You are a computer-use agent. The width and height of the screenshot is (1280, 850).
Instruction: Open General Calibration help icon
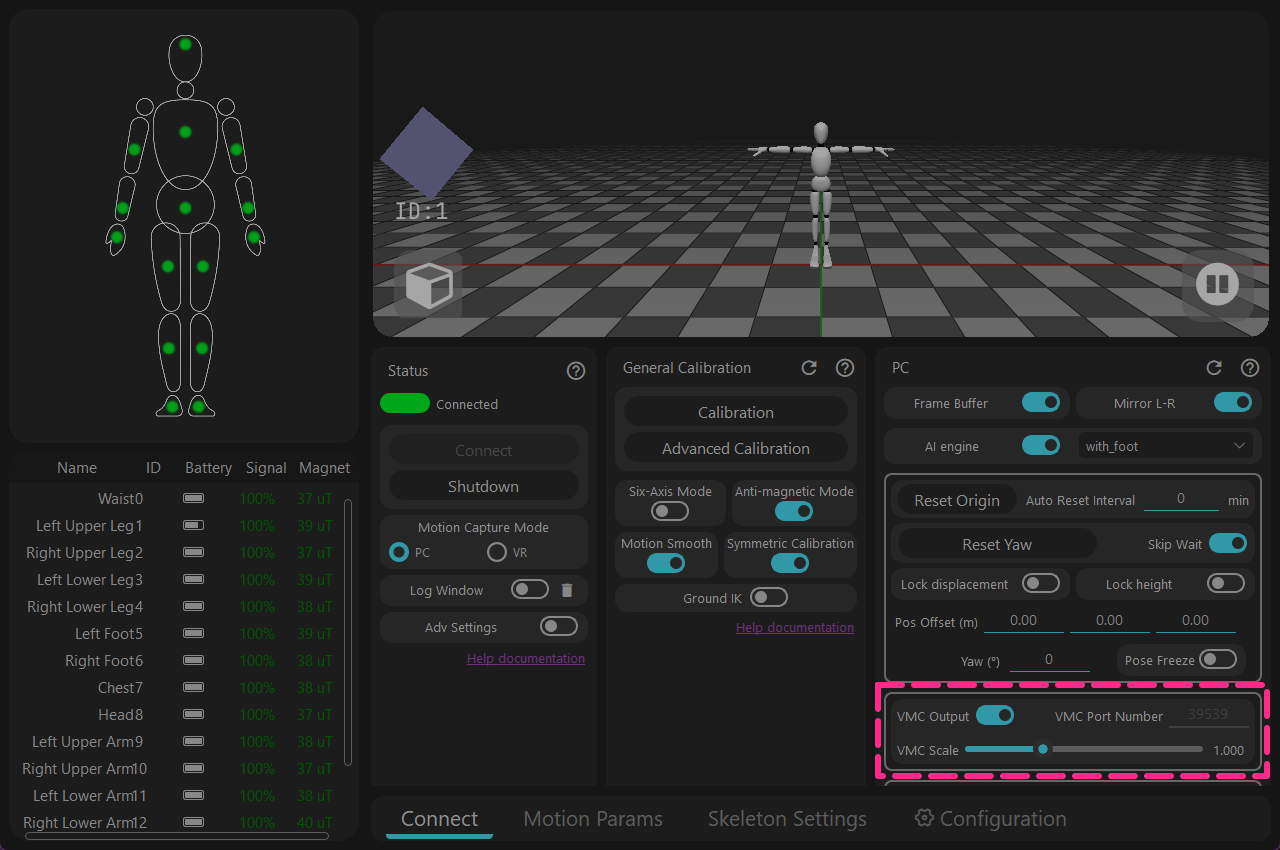(845, 368)
